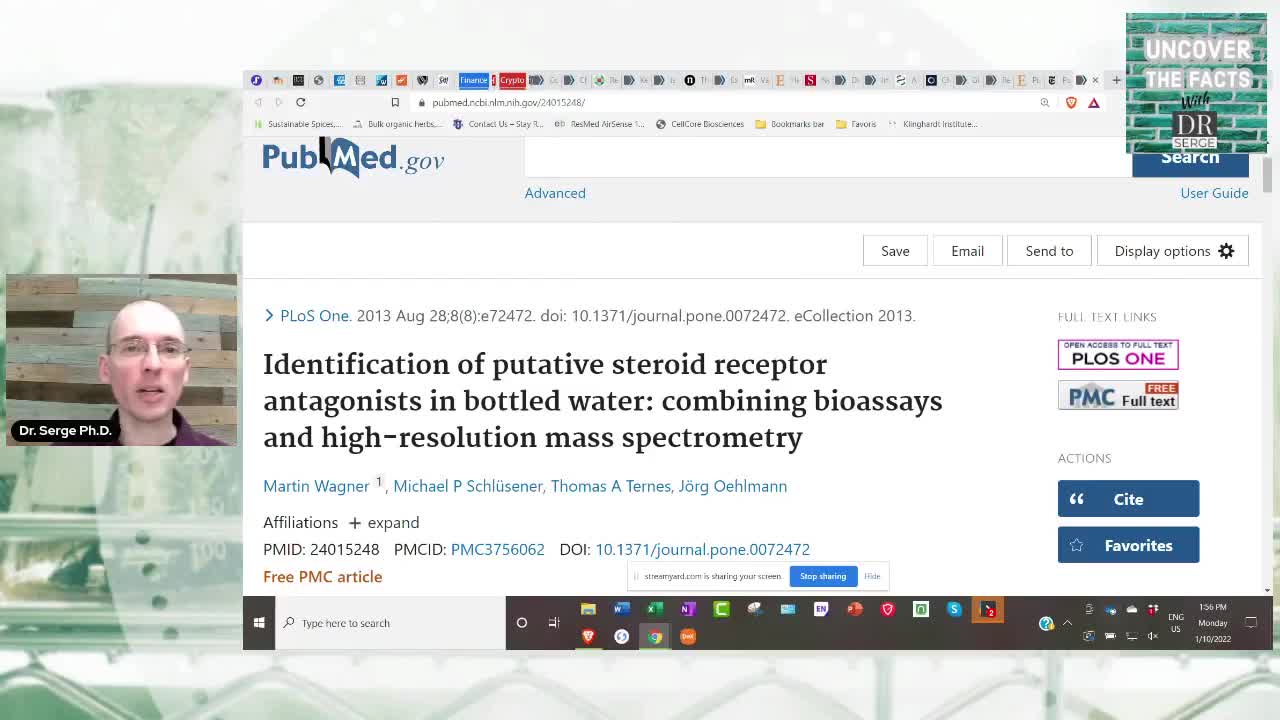Open the Klinghardt Institute bookmark

click(932, 124)
